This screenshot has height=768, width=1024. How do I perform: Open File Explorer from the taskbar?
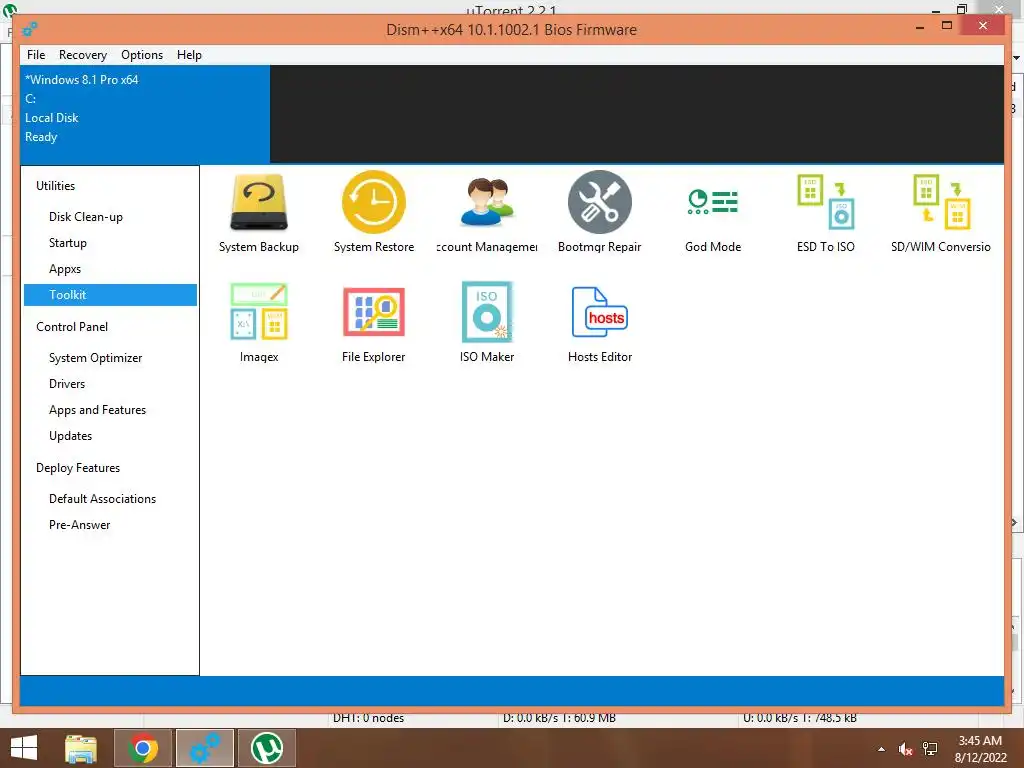pos(81,748)
